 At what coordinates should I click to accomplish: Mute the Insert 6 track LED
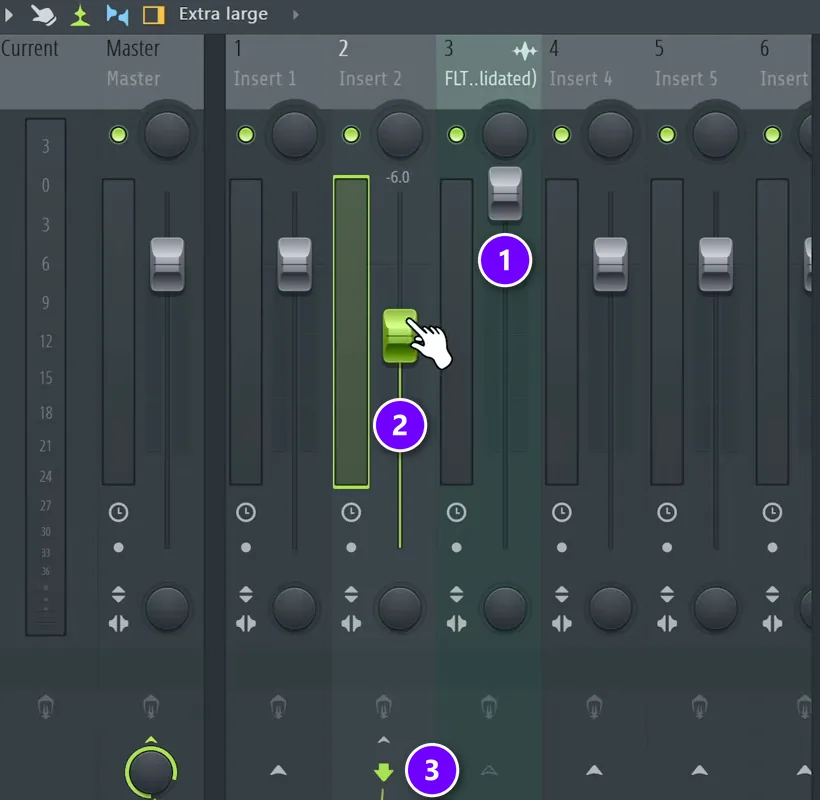pyautogui.click(x=772, y=135)
